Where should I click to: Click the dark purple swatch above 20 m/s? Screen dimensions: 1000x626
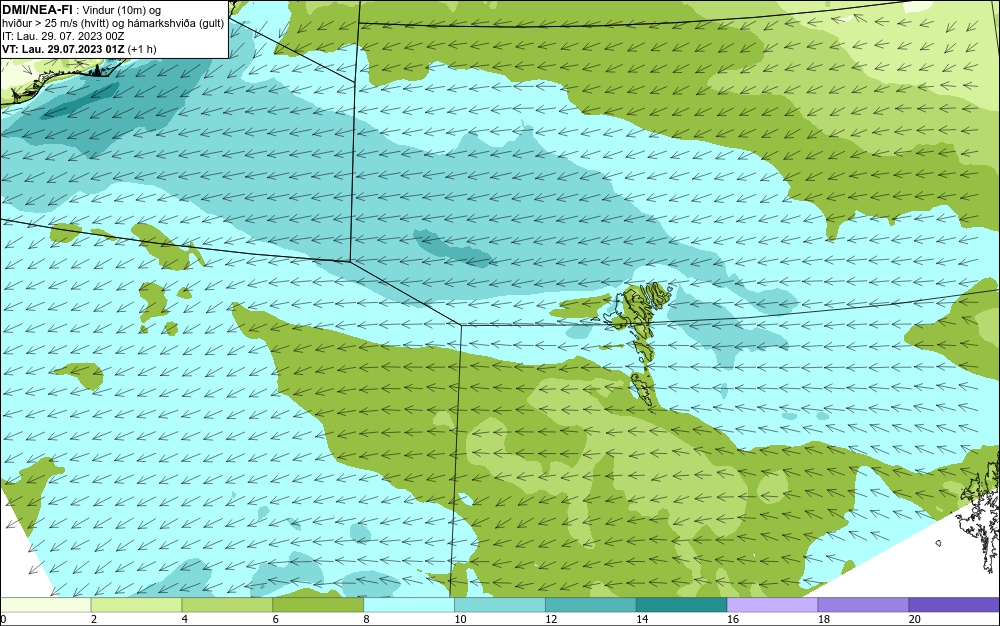(954, 605)
